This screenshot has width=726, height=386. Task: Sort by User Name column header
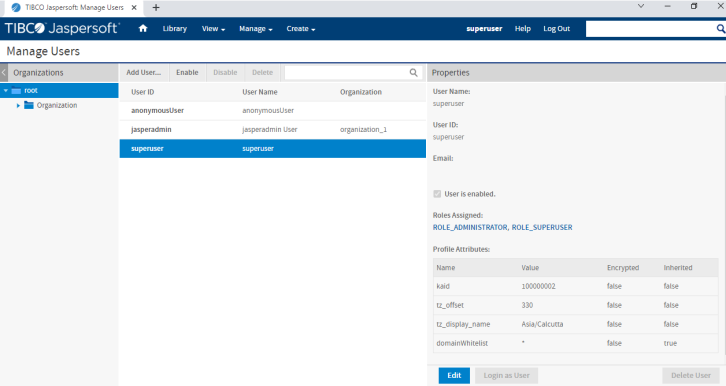pyautogui.click(x=260, y=92)
